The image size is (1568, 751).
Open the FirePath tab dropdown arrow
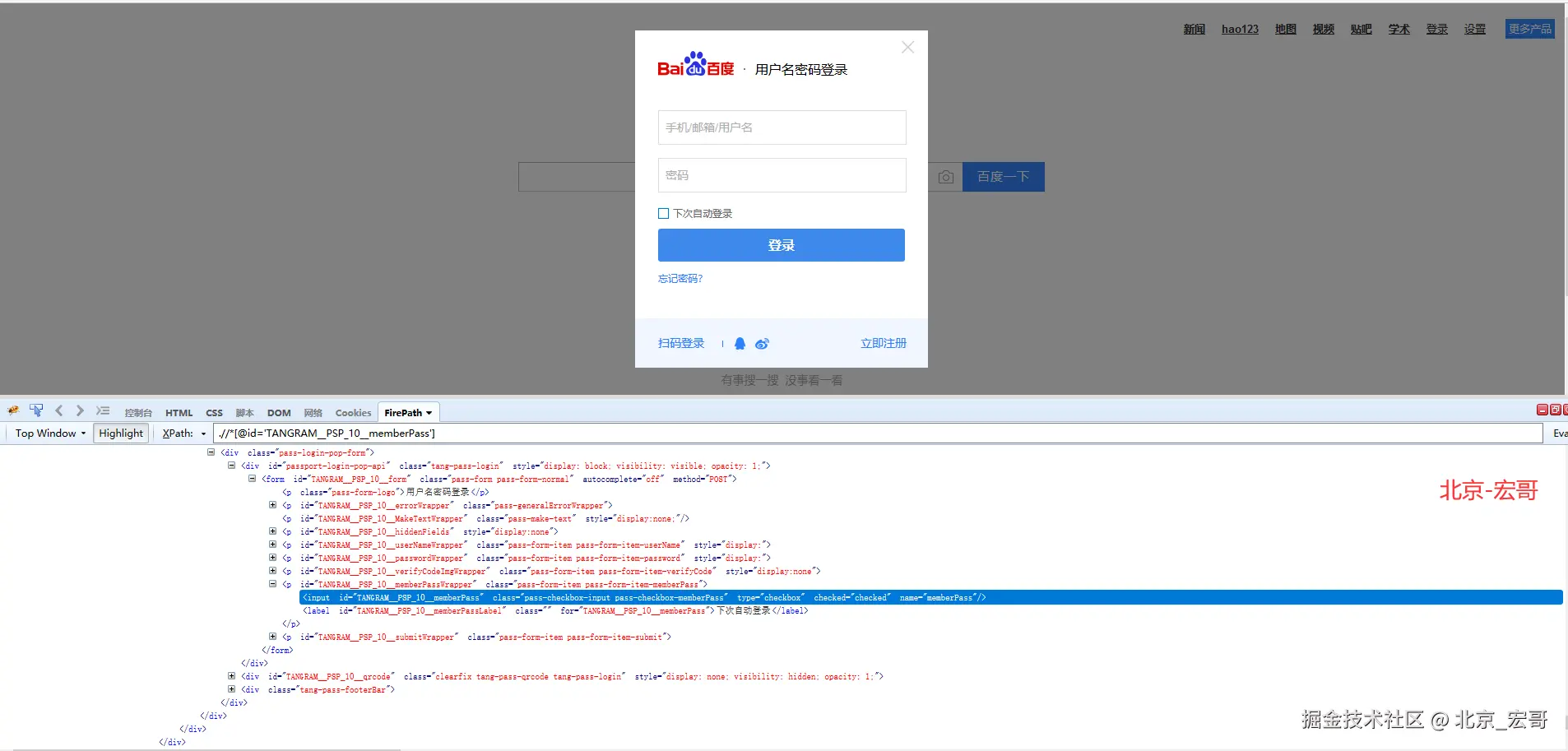429,413
